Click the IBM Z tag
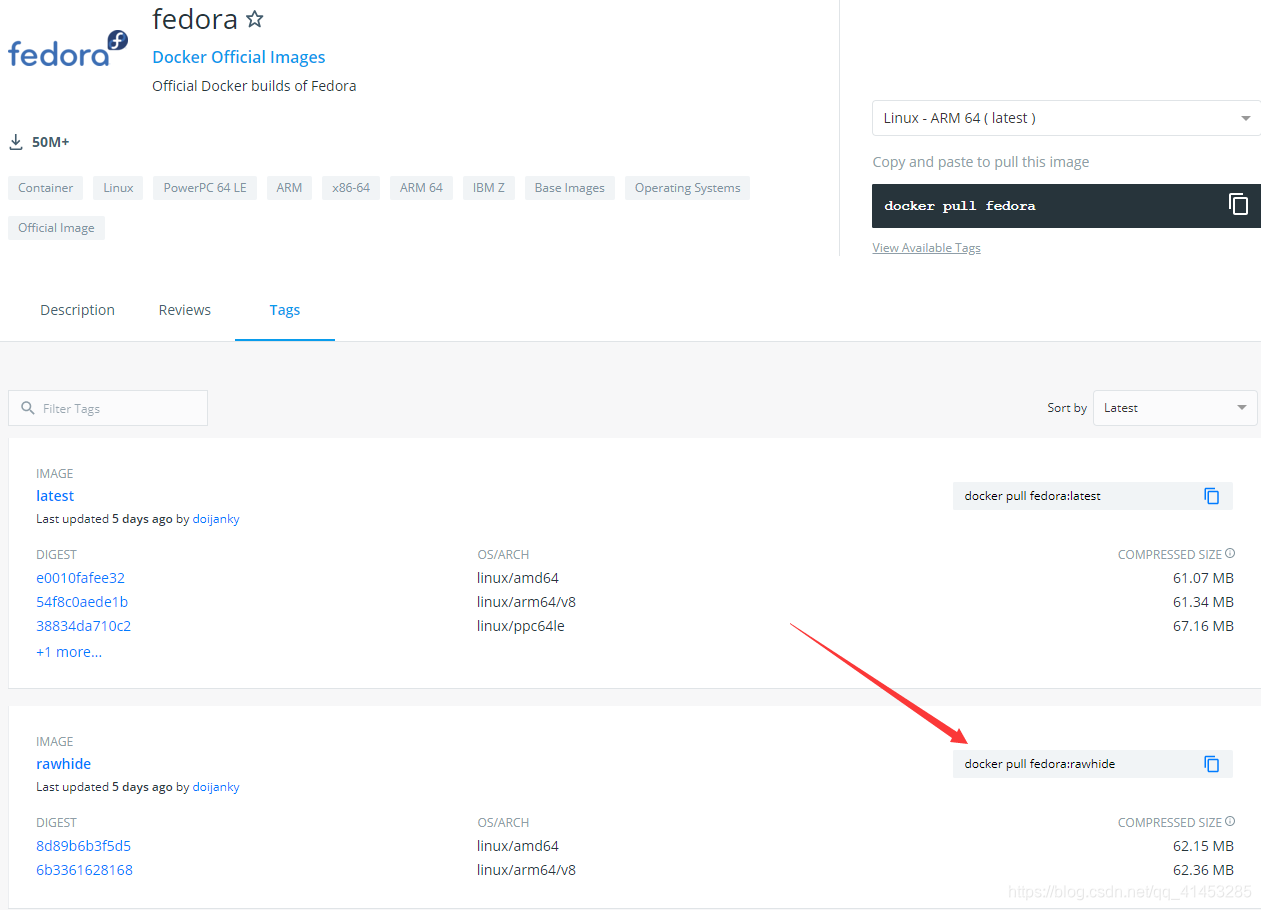 [489, 188]
